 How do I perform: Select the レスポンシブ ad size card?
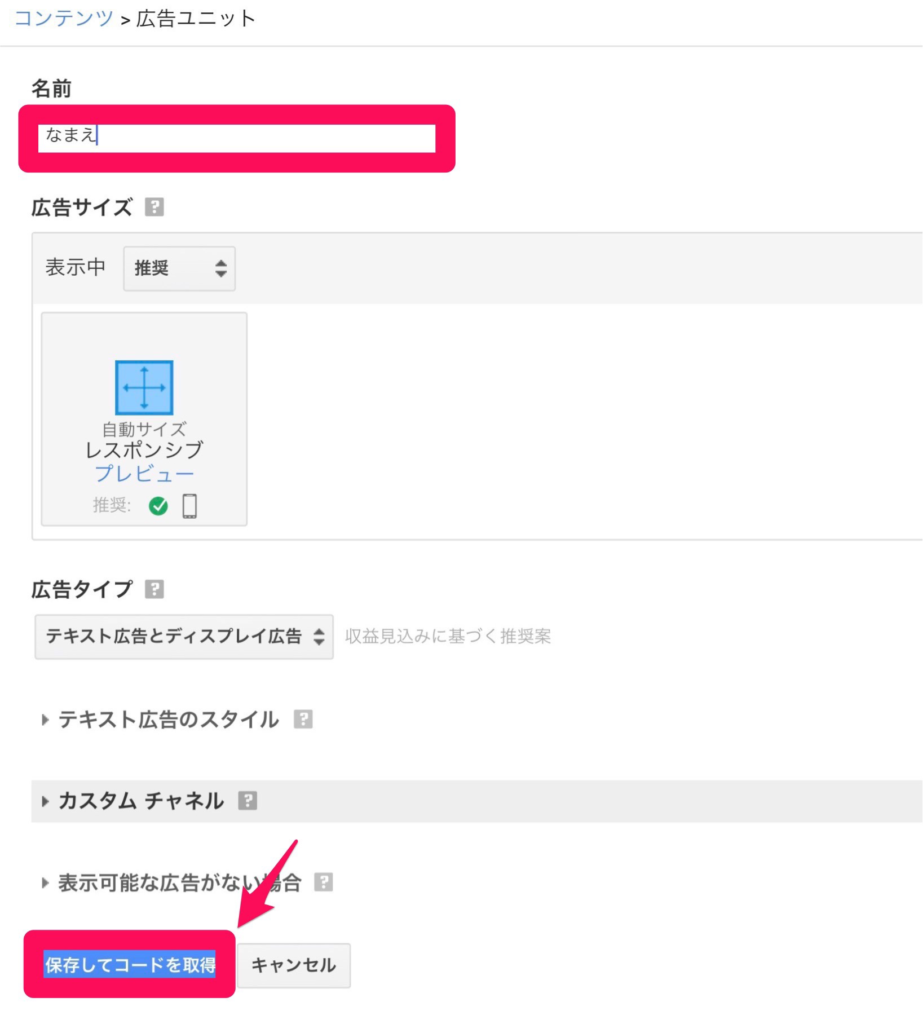(144, 419)
